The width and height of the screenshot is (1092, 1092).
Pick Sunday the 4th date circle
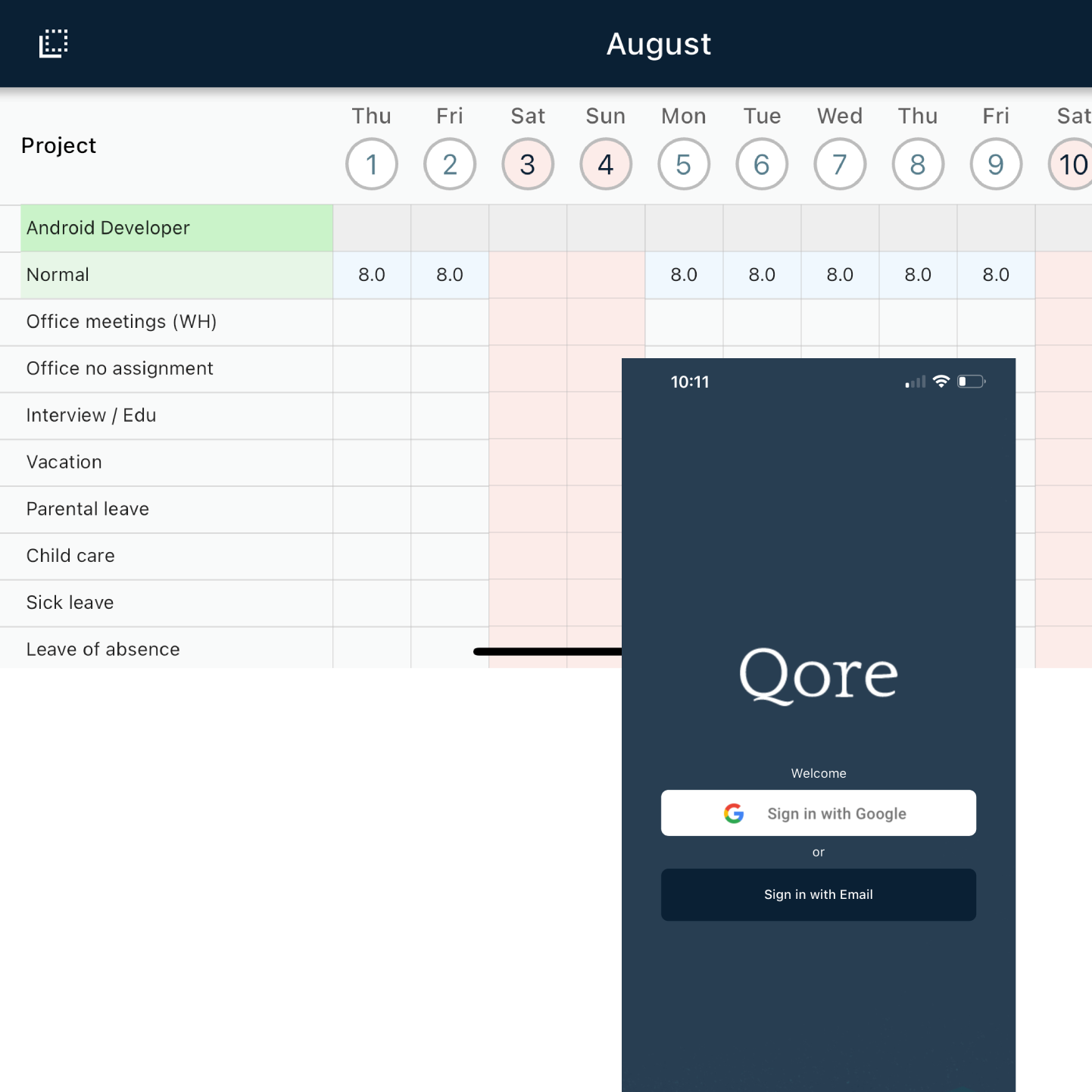point(606,164)
